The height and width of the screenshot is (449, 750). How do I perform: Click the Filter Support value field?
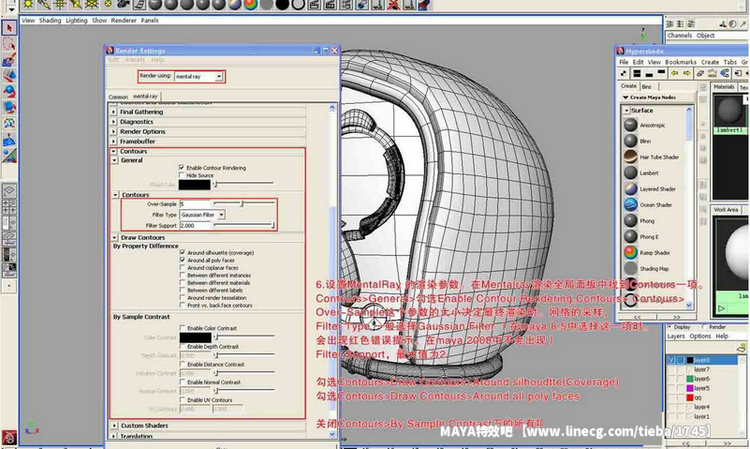coord(195,225)
